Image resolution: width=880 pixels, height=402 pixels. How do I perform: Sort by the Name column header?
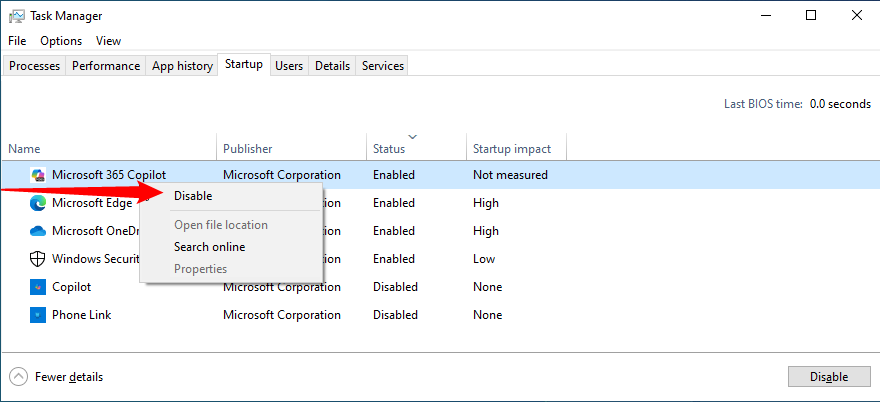[x=109, y=149]
